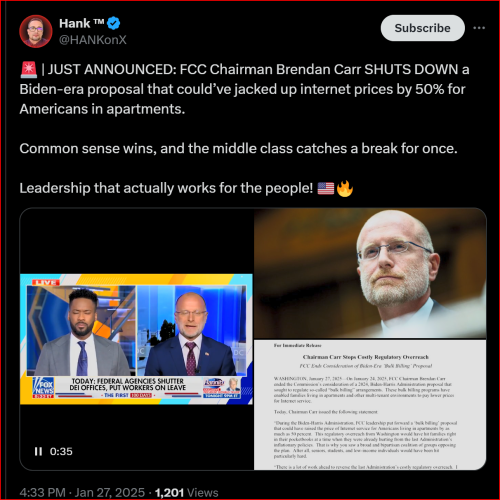The height and width of the screenshot is (500, 500).
Task: Click the red siren emoji
Action: 29,70
